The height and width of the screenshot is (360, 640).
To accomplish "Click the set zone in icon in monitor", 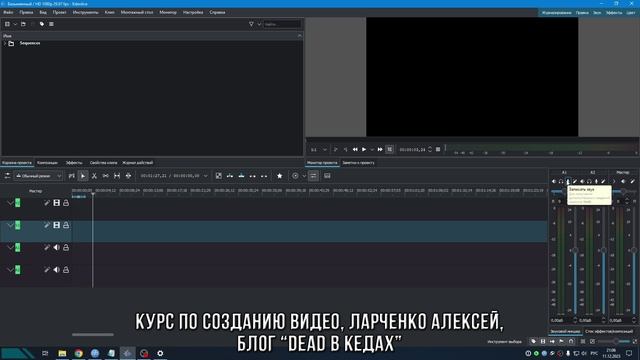I will (336, 149).
